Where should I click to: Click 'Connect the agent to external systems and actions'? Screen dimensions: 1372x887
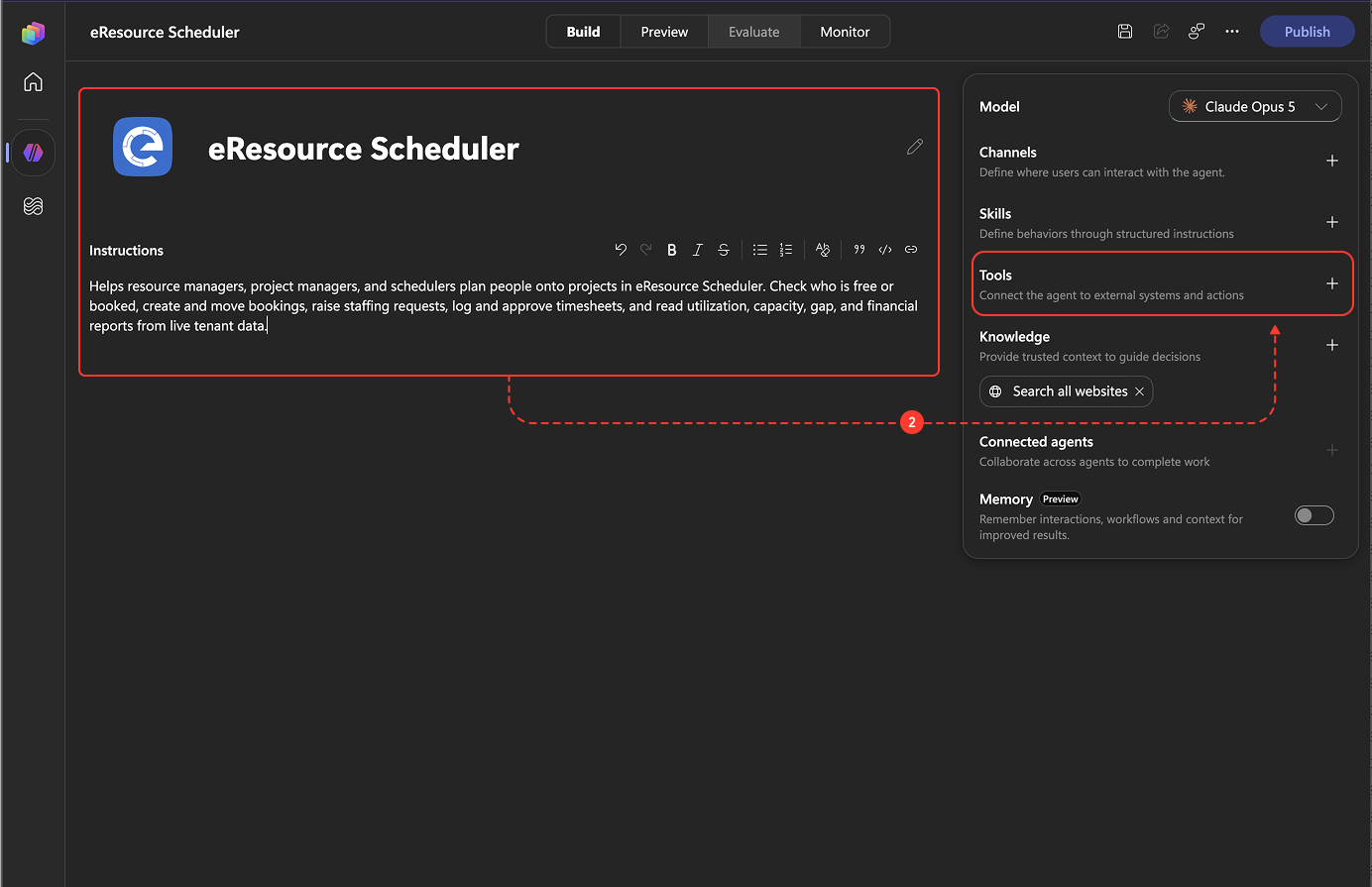(1111, 295)
